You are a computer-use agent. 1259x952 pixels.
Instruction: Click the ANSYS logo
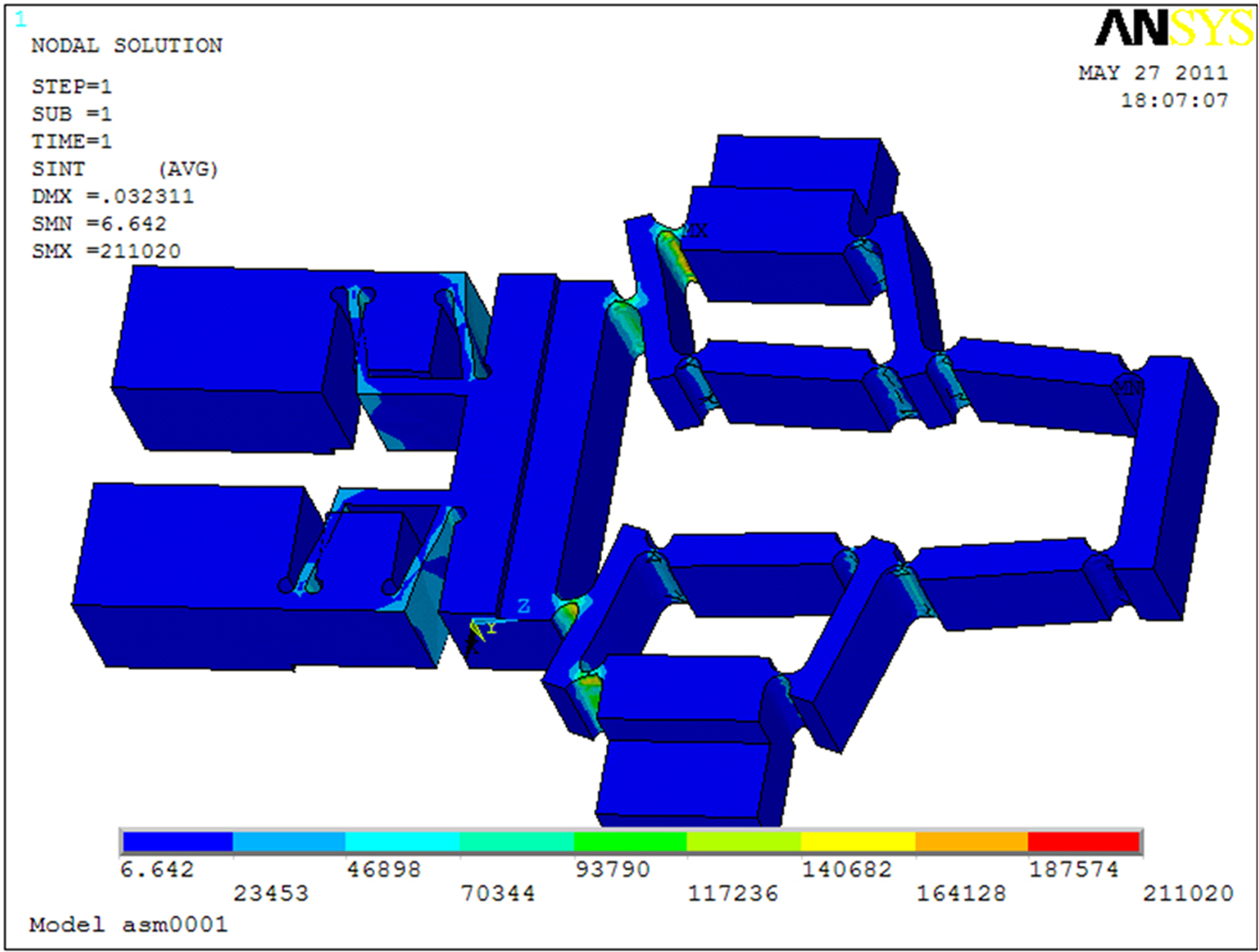(x=1174, y=28)
